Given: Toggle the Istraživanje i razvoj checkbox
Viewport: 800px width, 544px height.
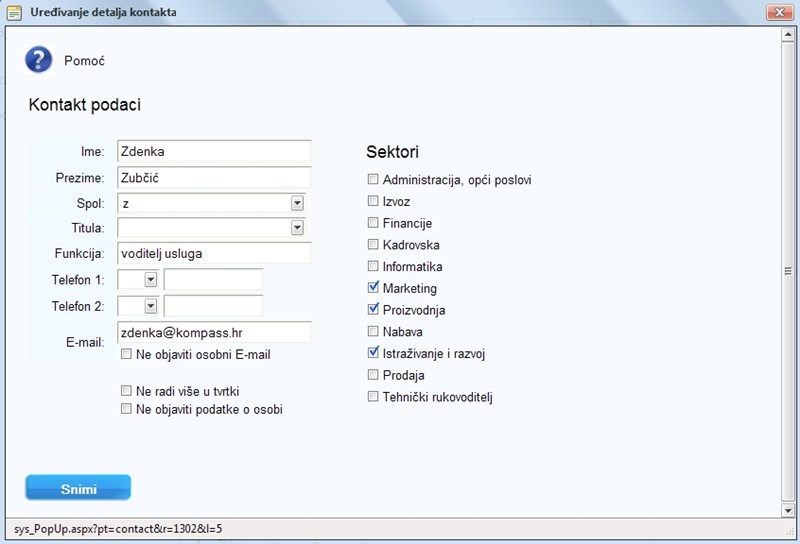Looking at the screenshot, I should pyautogui.click(x=373, y=353).
